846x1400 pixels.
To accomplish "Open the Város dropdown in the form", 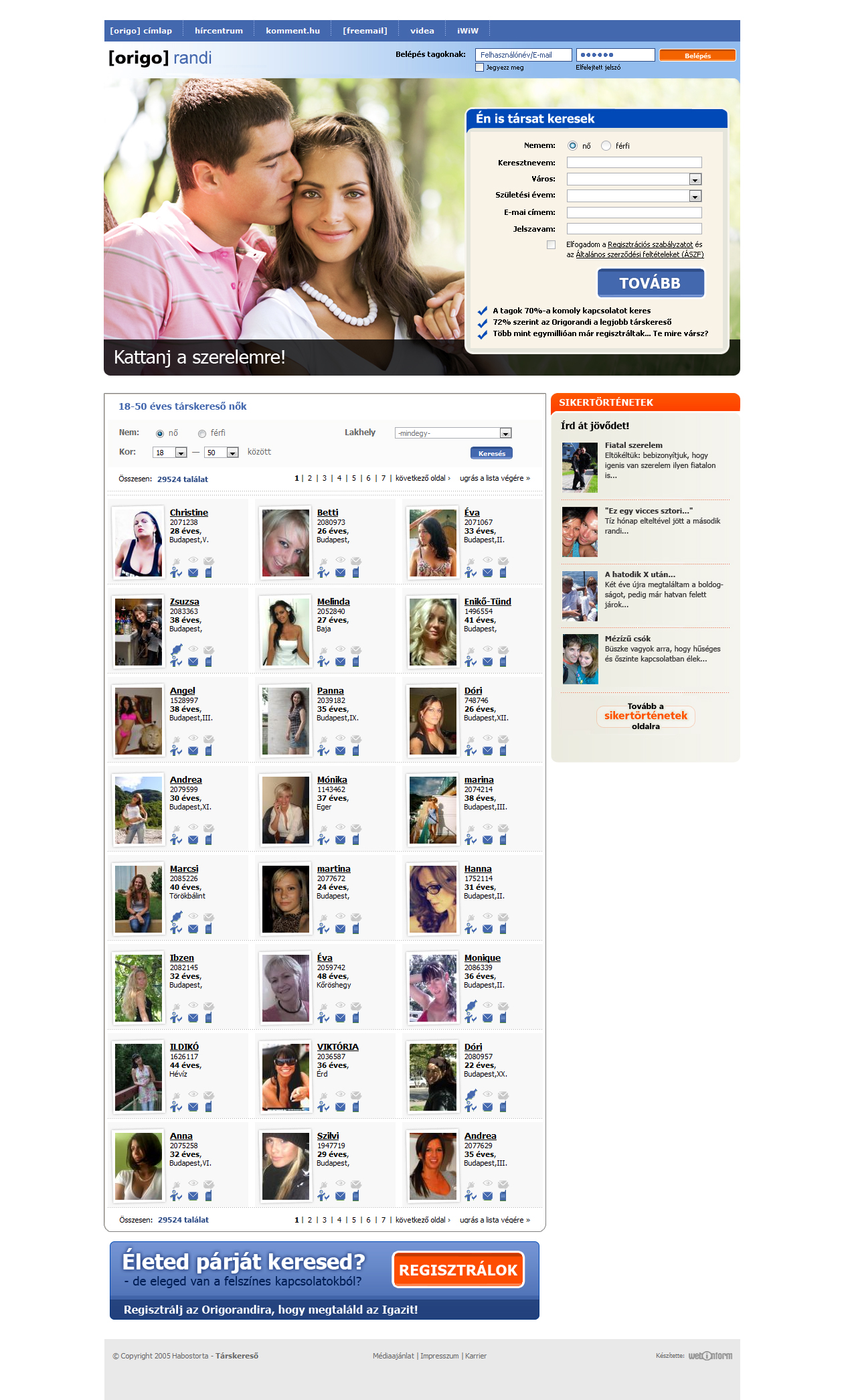I will (x=695, y=179).
